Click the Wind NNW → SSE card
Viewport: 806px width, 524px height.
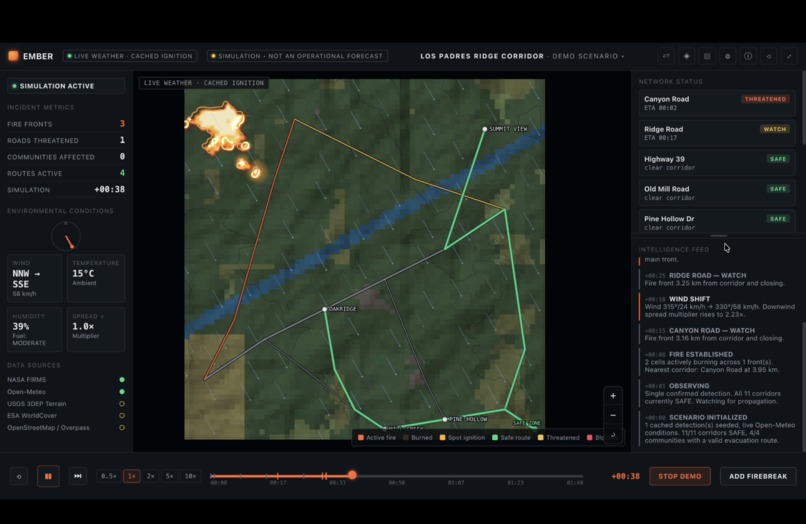[x=35, y=278]
